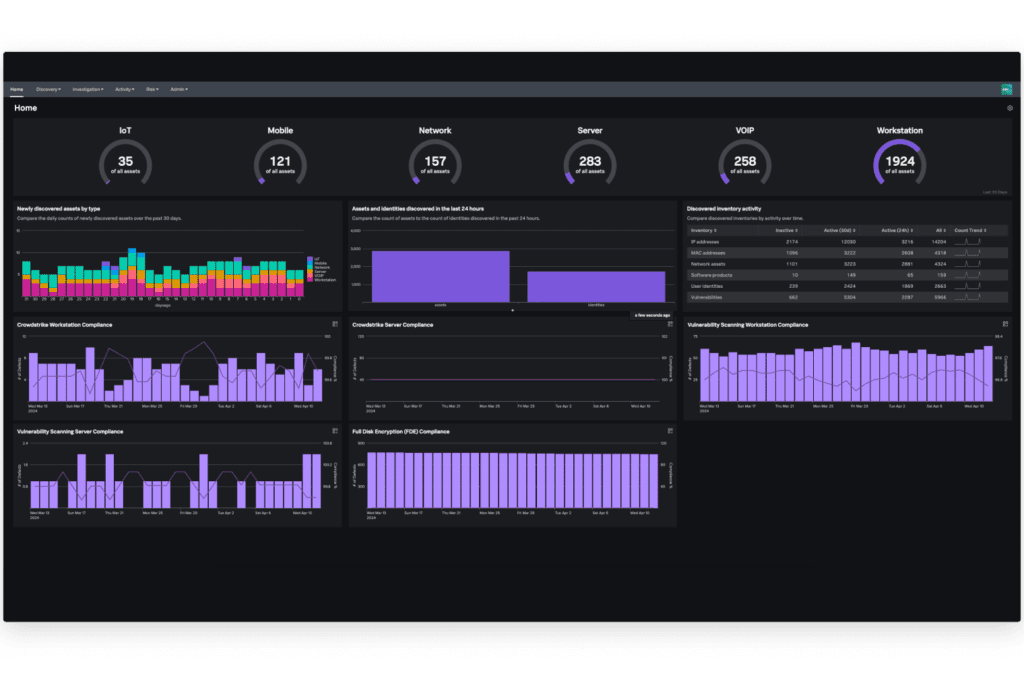
Task: Click the MAC addresses count trend sparkline
Action: pos(967,253)
